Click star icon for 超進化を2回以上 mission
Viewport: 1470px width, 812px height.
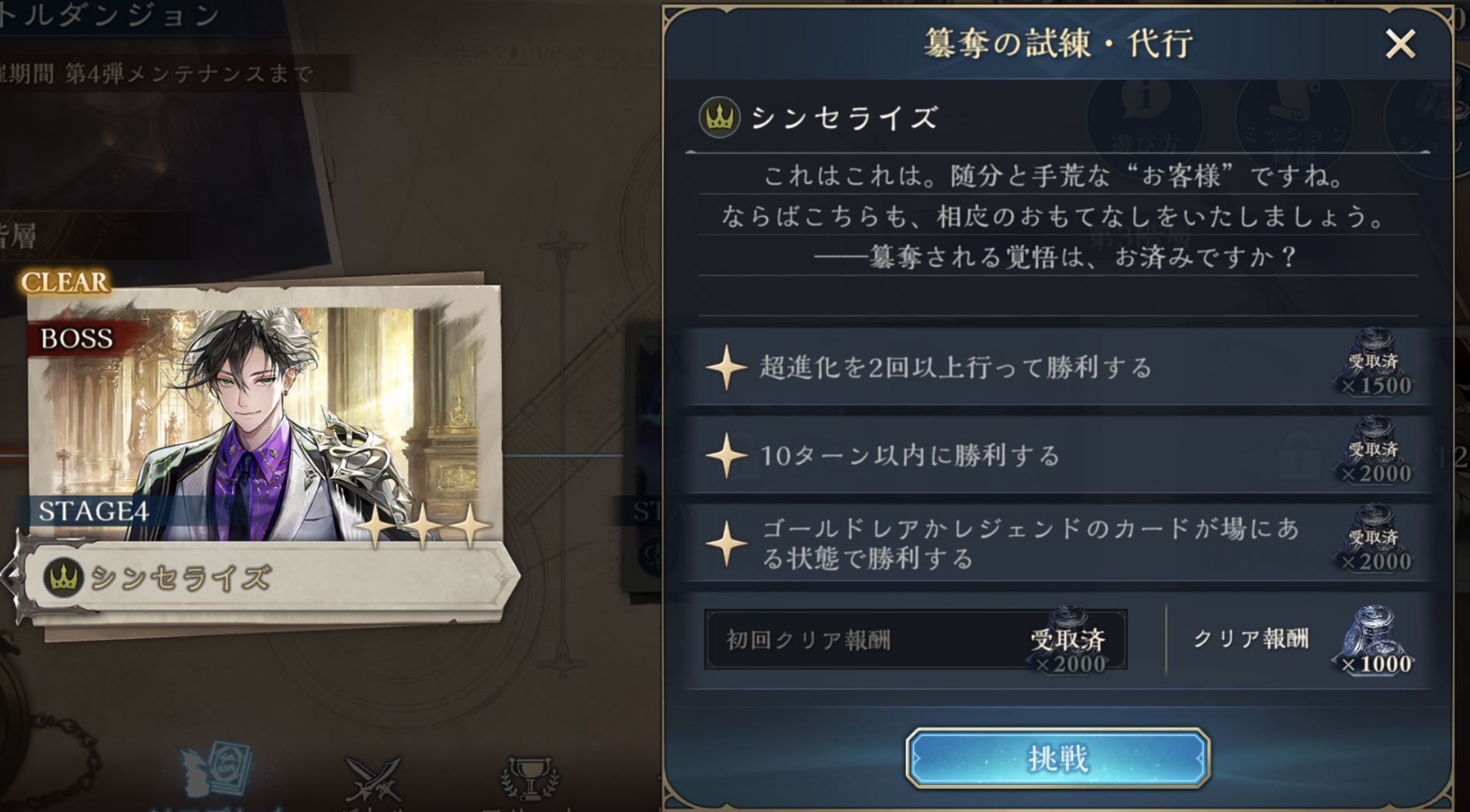(726, 367)
